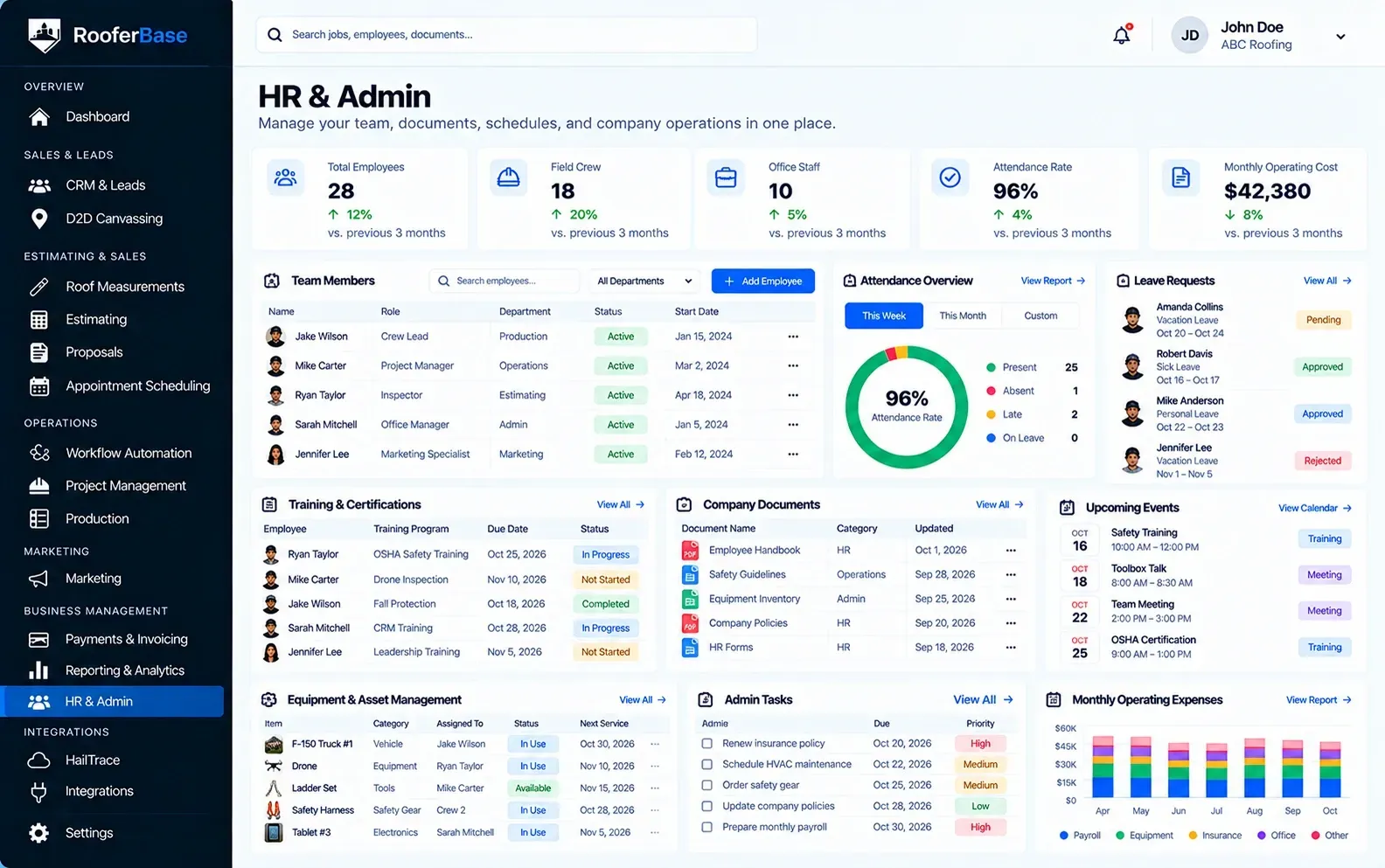Click the Rejected badge for Jennifer Lee
Screen dimensions: 1385x868
[x=1322, y=461]
